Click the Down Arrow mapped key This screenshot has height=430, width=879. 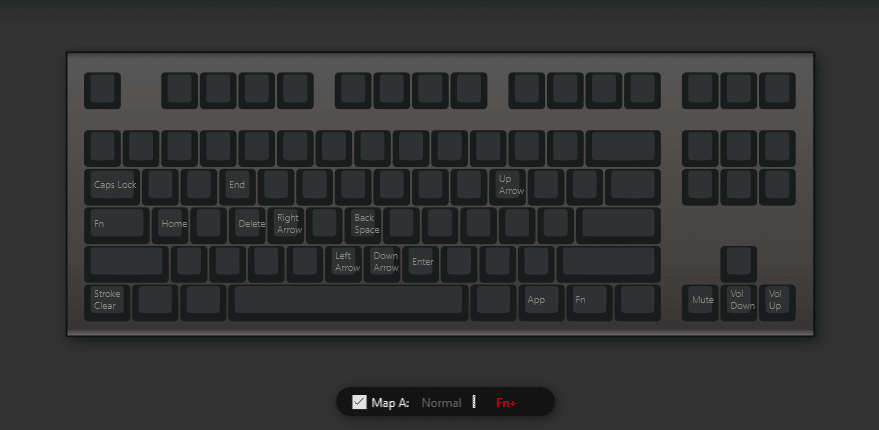click(x=382, y=264)
